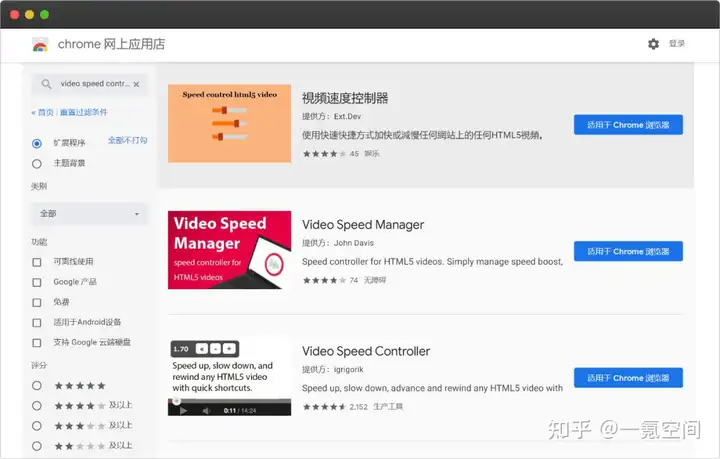Viewport: 720px width, 459px height.
Task: Click the chrome 网上应用店 store title
Action: [x=111, y=44]
